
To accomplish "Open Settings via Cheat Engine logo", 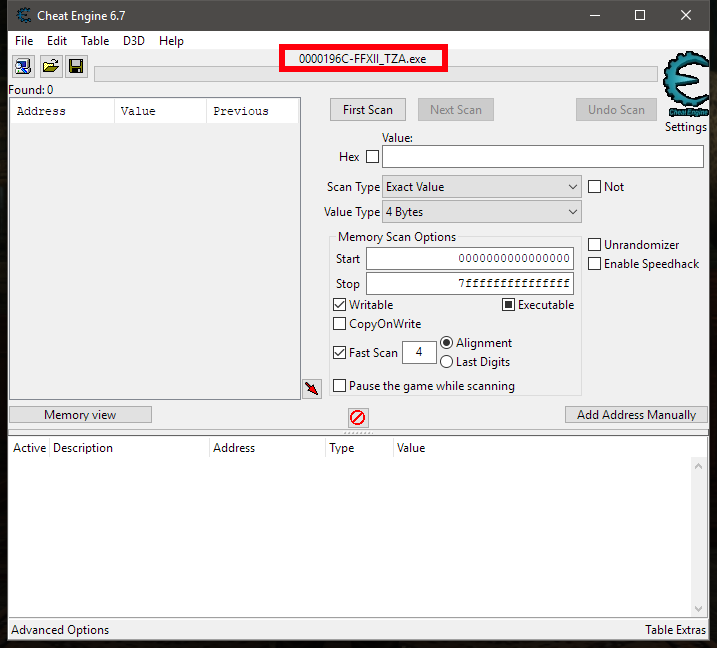I will 686,91.
